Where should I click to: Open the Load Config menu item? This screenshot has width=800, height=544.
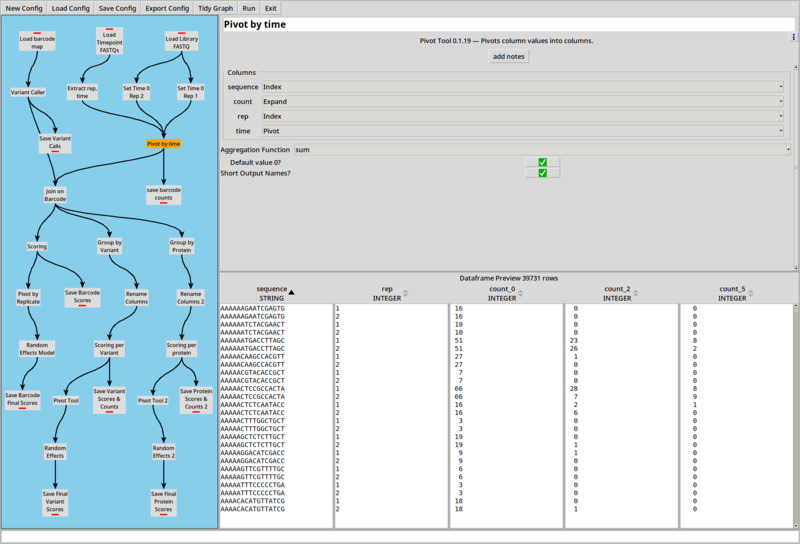tap(70, 8)
